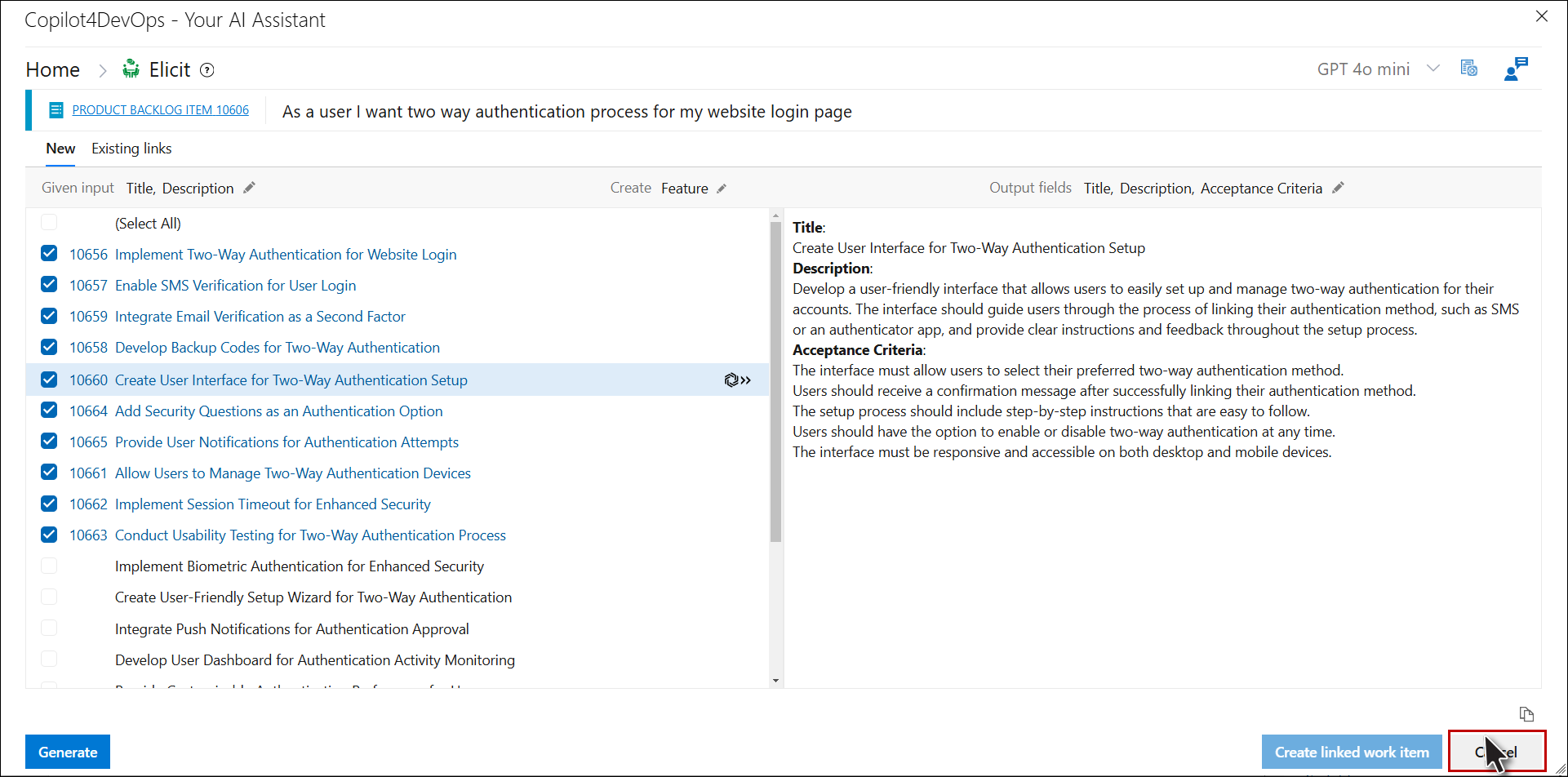This screenshot has width=1568, height=777.
Task: Uncheck item 10660 Create User Interface checkbox
Action: 49,379
